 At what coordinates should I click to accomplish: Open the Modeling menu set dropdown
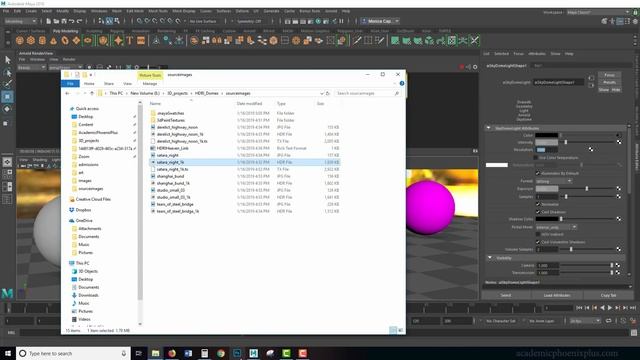point(20,21)
